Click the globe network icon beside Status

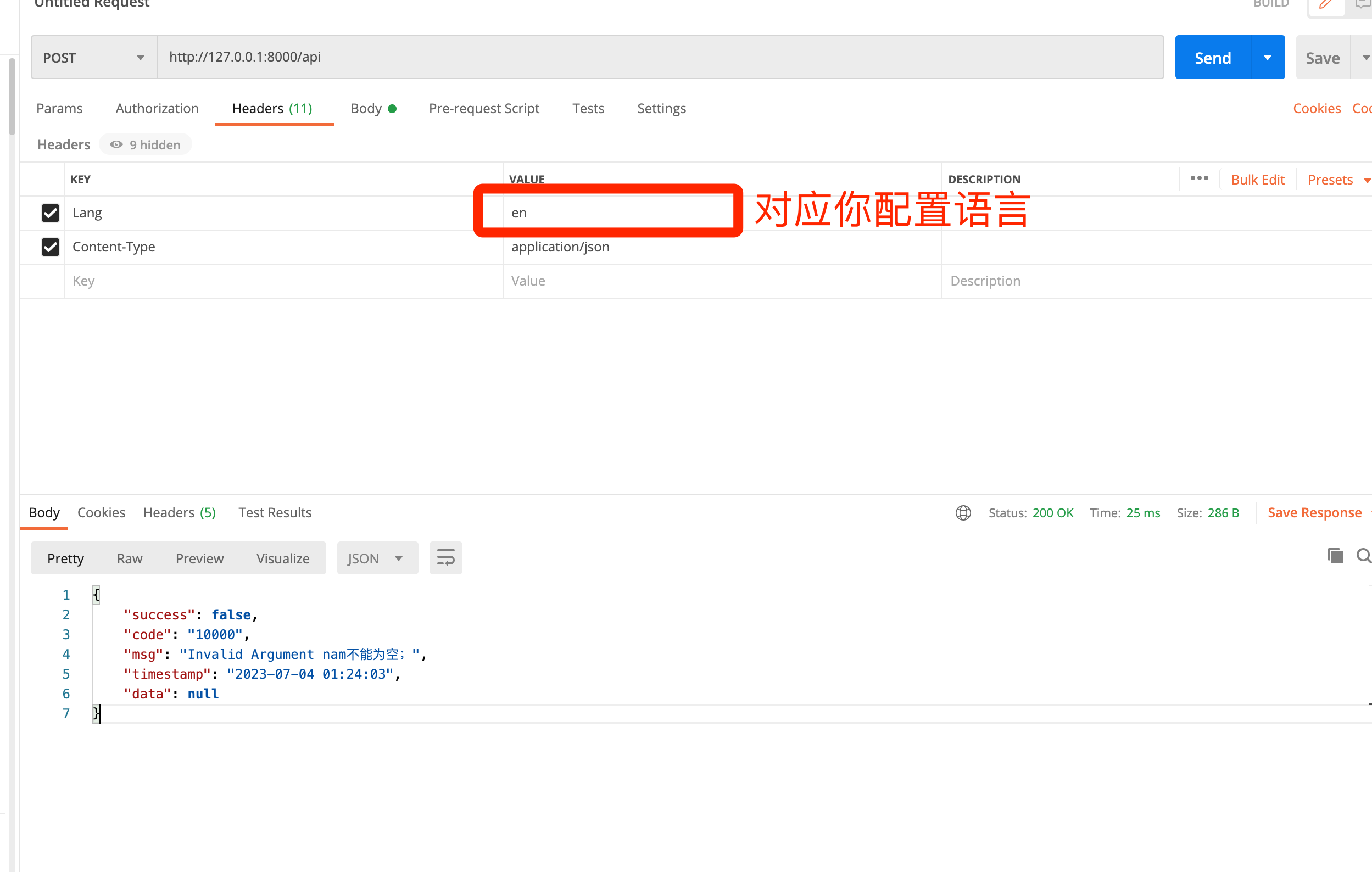click(x=963, y=513)
